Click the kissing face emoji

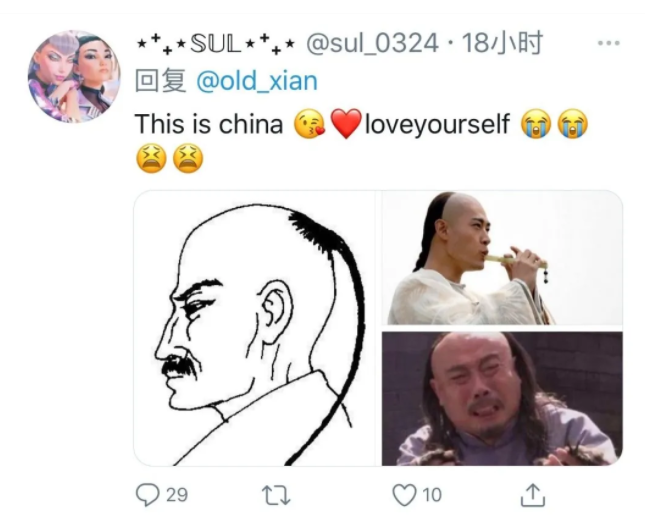click(x=309, y=124)
